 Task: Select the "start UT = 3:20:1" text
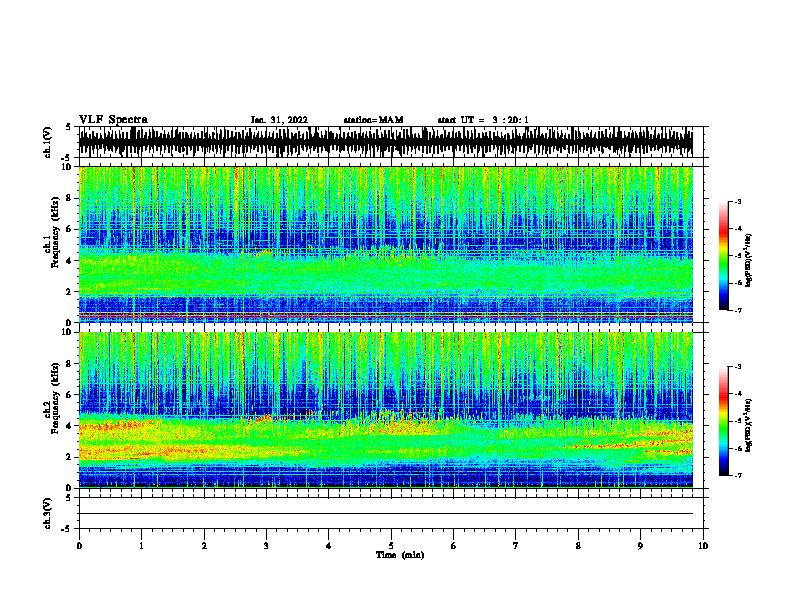pyautogui.click(x=483, y=120)
